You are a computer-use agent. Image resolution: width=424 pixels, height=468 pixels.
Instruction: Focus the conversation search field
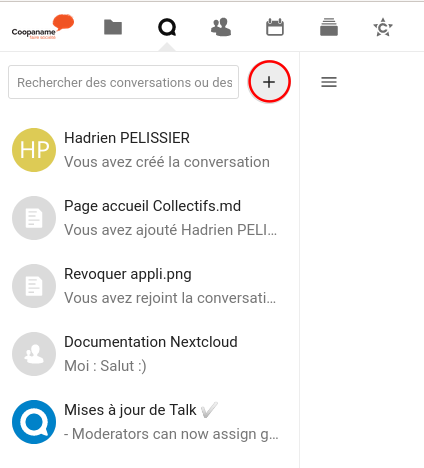[123, 82]
